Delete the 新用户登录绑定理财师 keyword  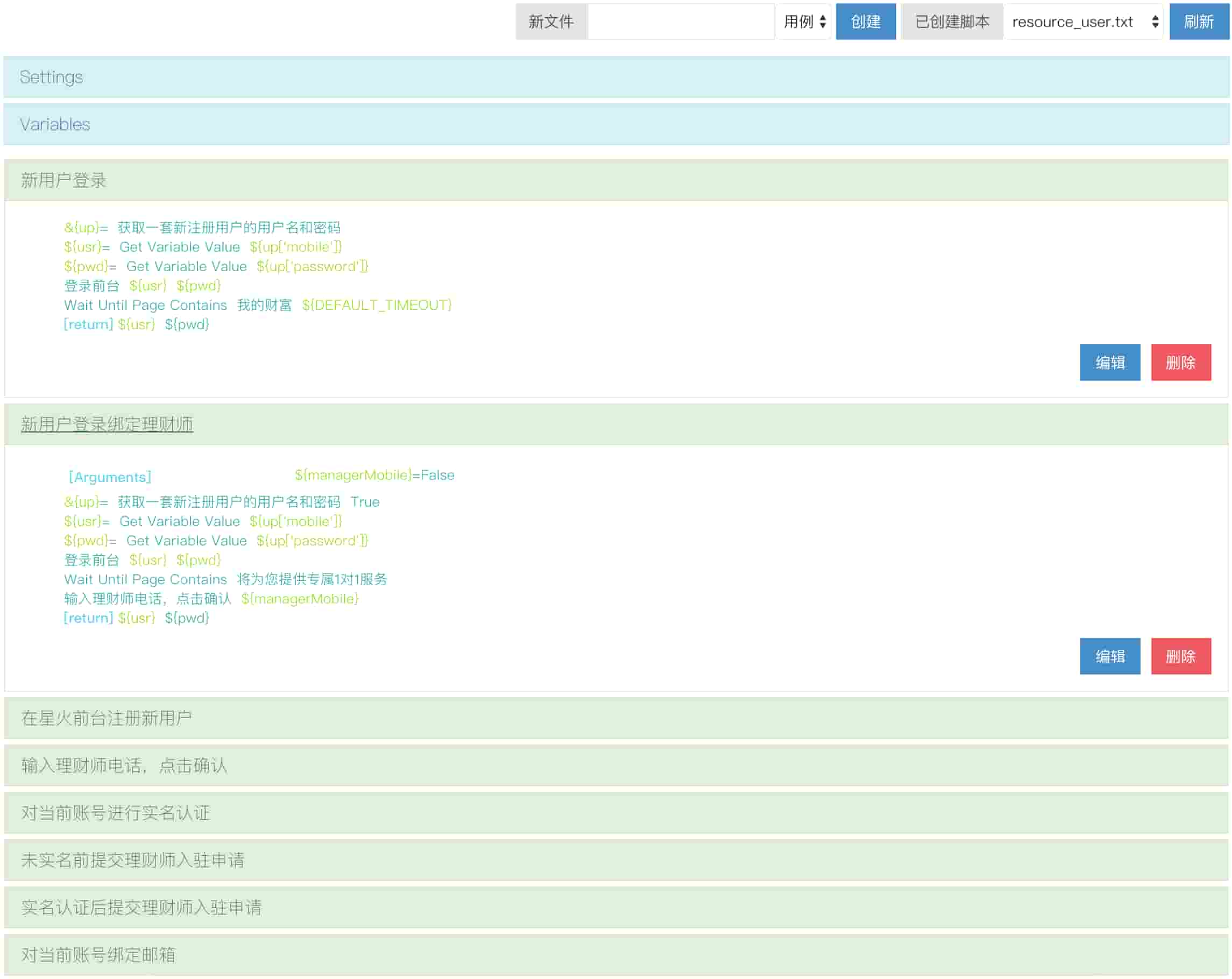click(1180, 656)
